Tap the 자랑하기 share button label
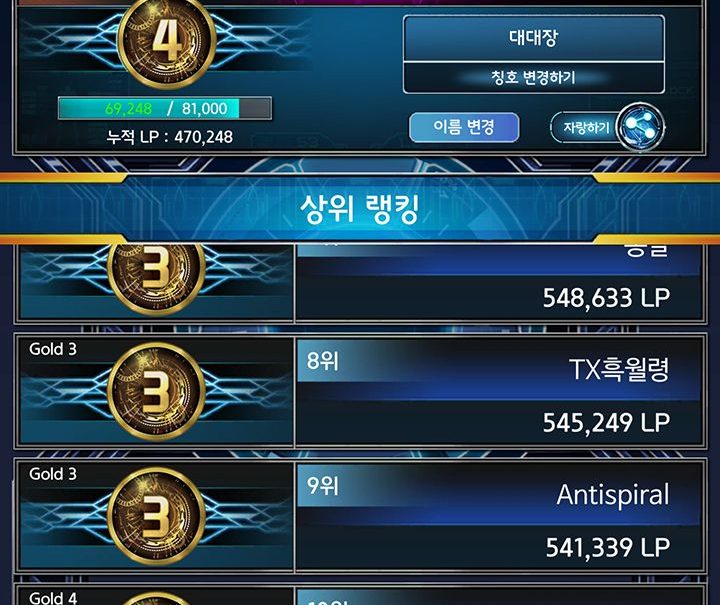720x605 pixels. tap(586, 127)
